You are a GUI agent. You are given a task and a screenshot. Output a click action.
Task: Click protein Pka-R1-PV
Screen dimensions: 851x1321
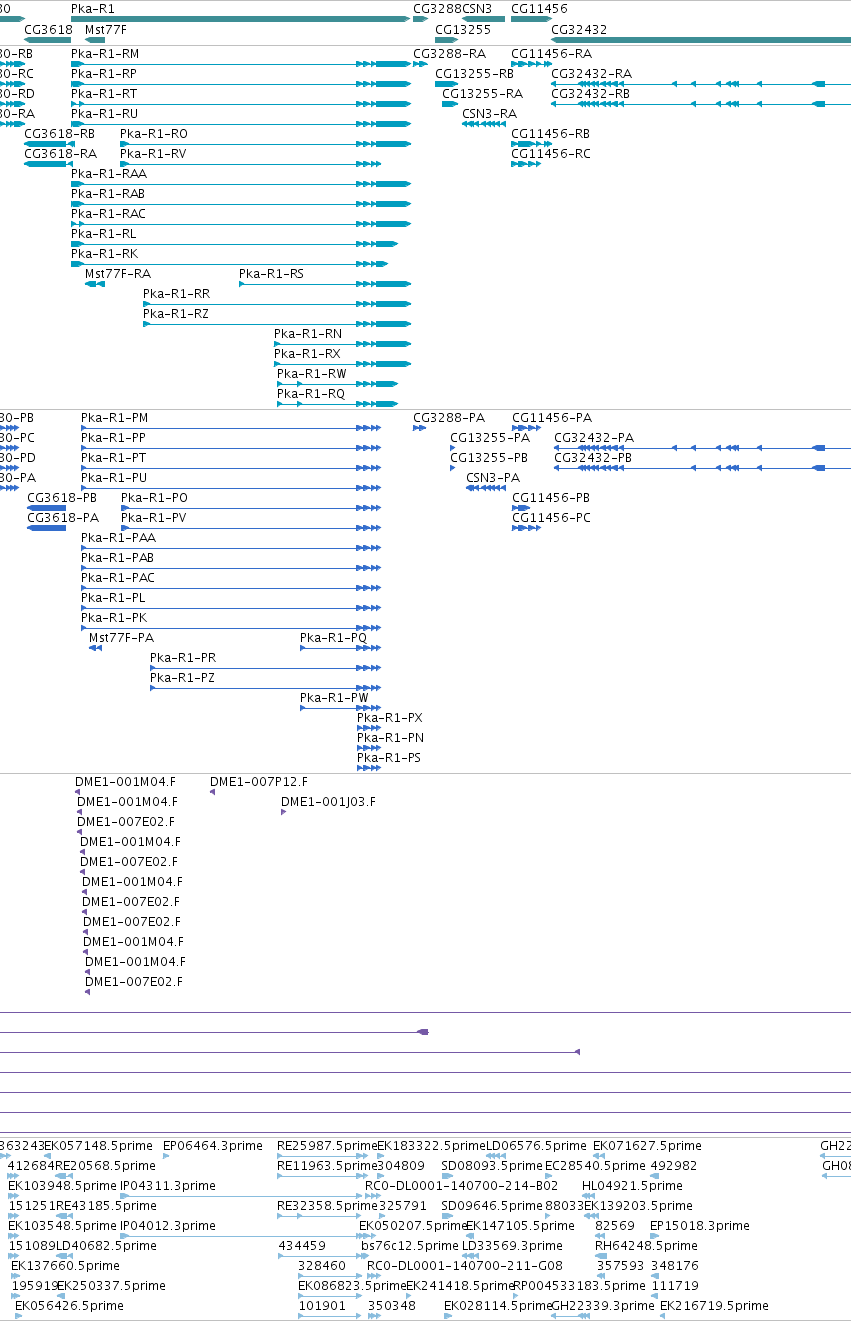click(154, 518)
